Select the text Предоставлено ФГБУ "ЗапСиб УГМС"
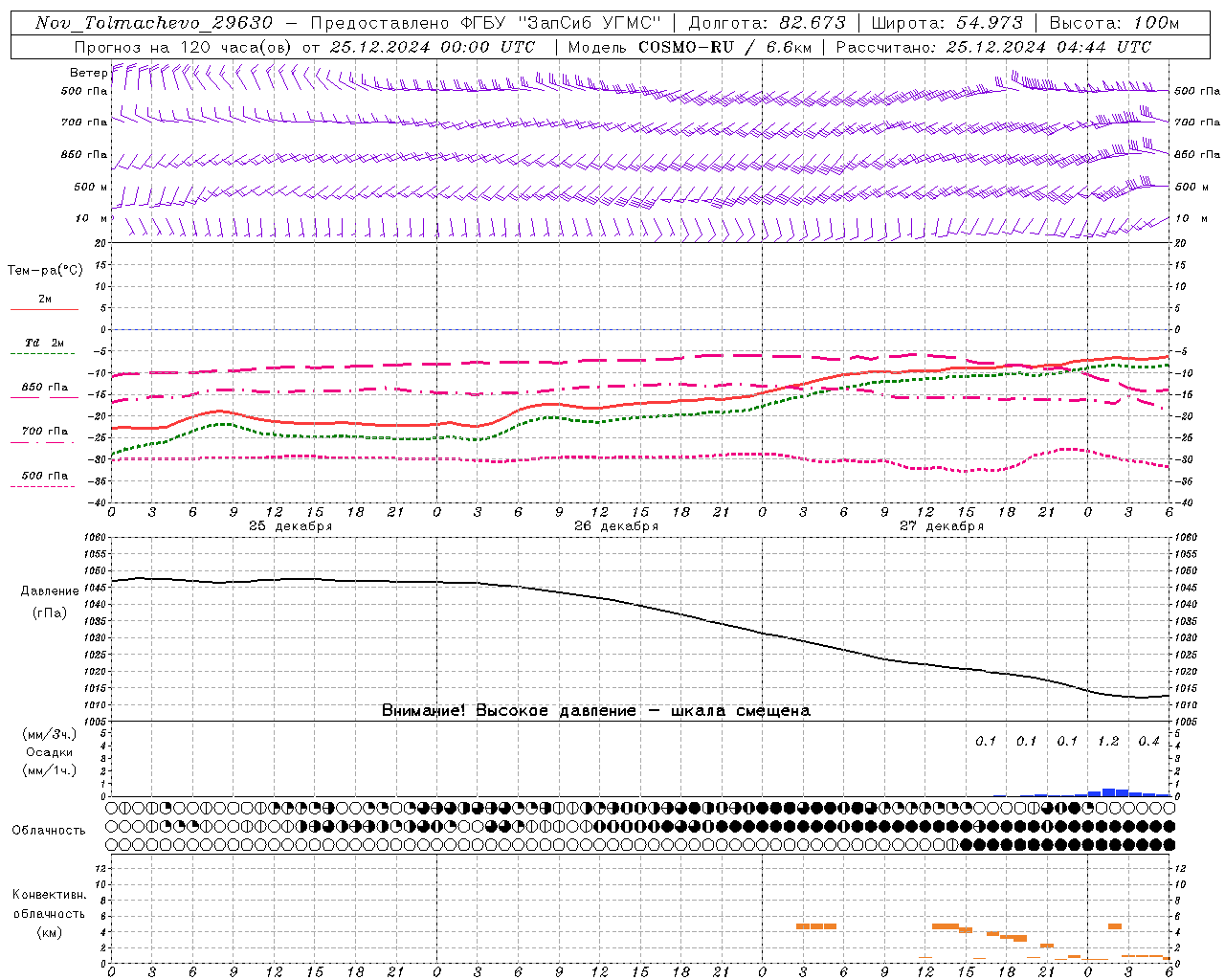The height and width of the screenshot is (980, 1225). [x=486, y=23]
